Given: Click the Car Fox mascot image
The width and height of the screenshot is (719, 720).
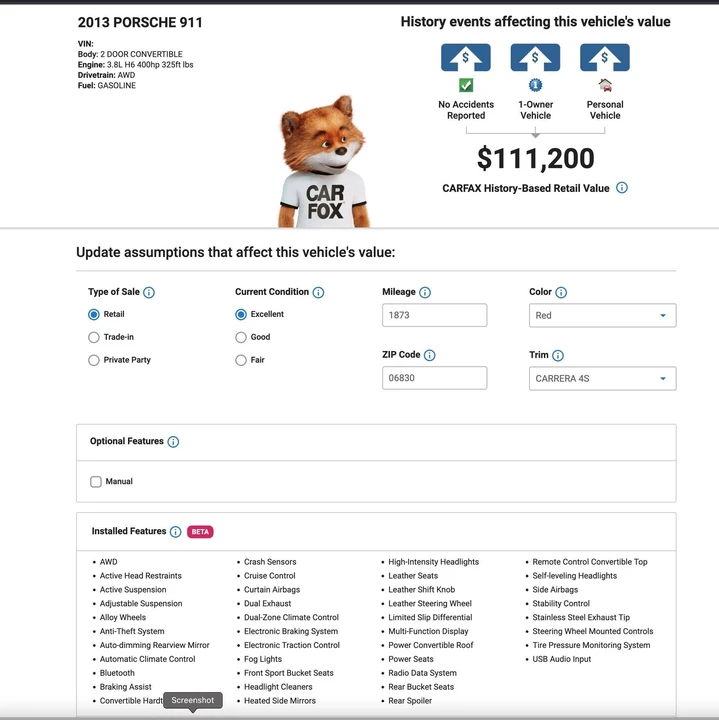Looking at the screenshot, I should pos(323,162).
